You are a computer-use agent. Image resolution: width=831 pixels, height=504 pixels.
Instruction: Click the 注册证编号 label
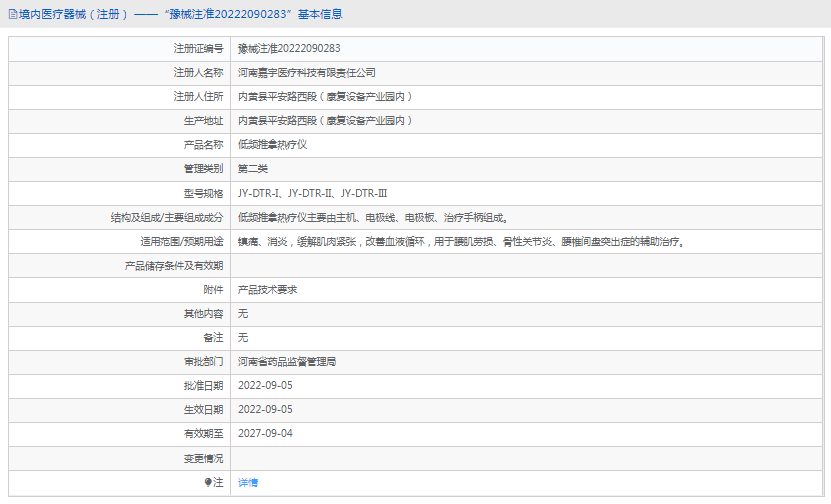198,48
